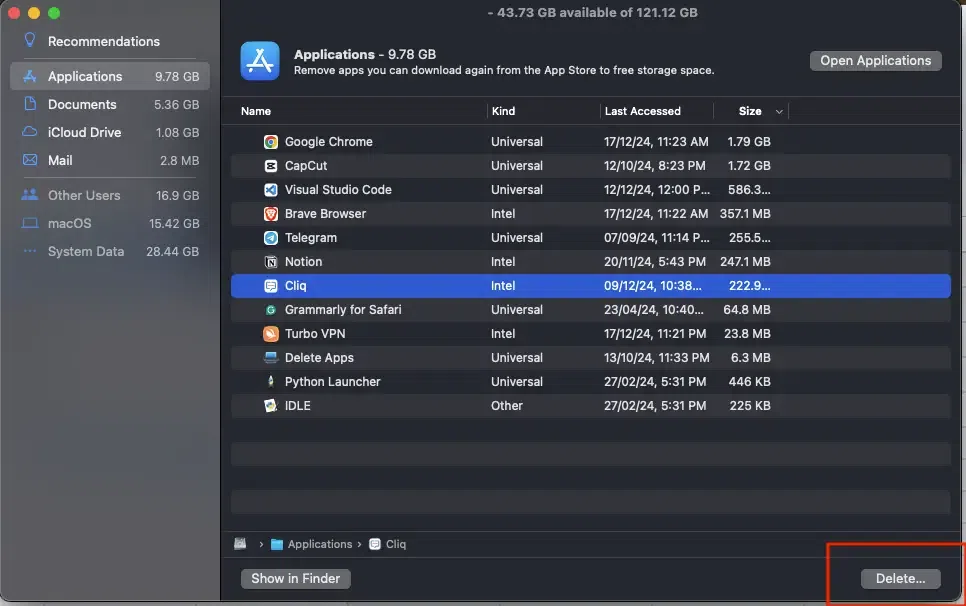966x606 pixels.
Task: Click the Google Chrome app icon
Action: (270, 142)
